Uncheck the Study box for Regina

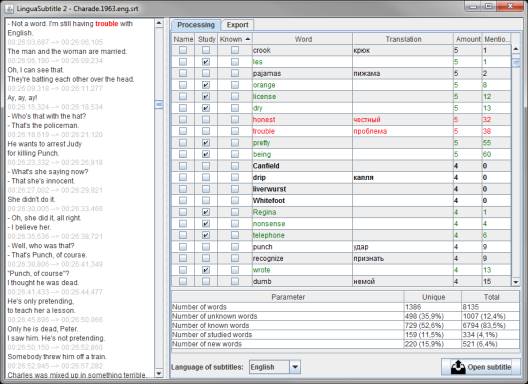click(x=206, y=212)
